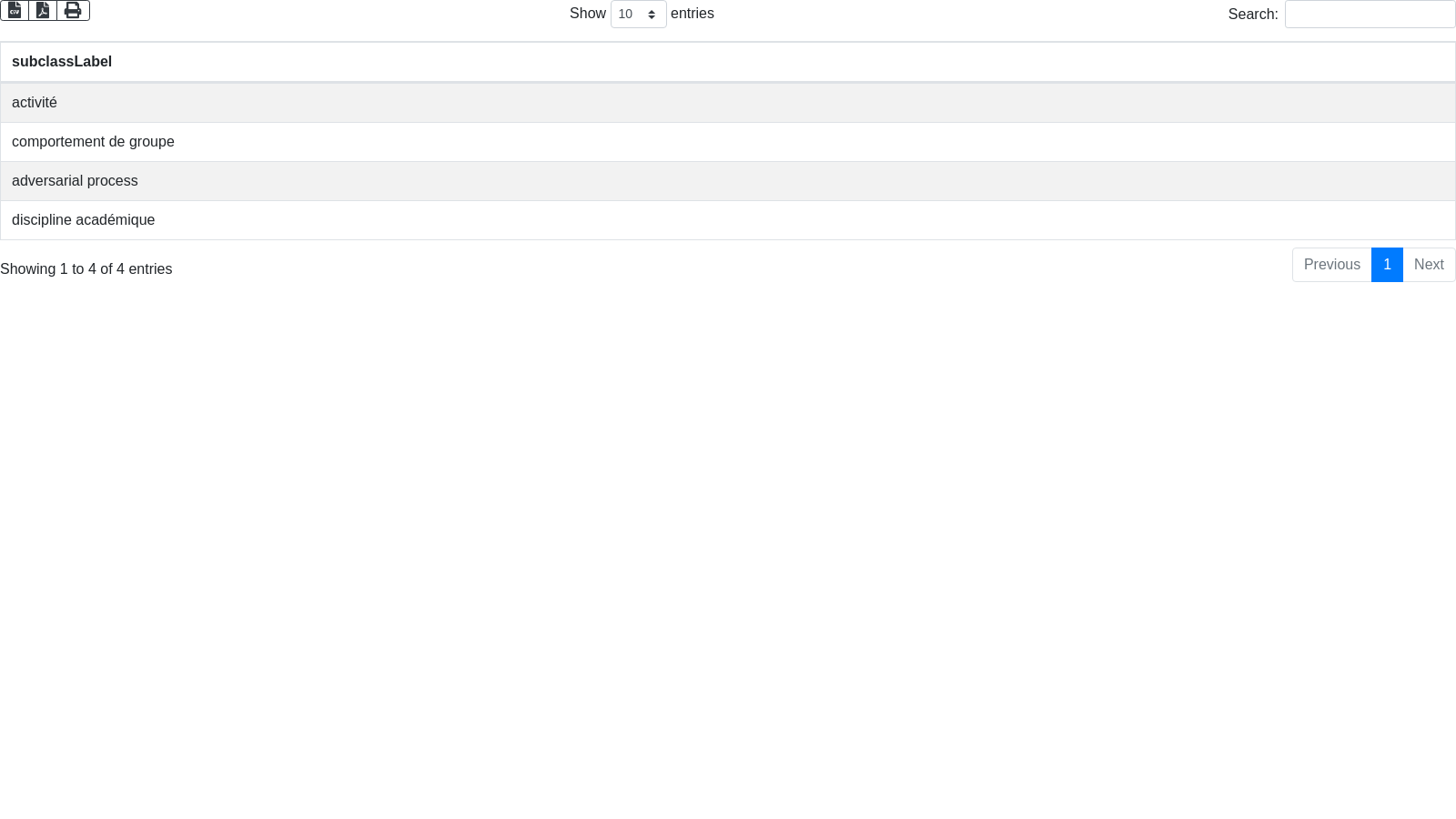Select the 'activité' row
Image resolution: width=1456 pixels, height=819 pixels.
pos(35,103)
